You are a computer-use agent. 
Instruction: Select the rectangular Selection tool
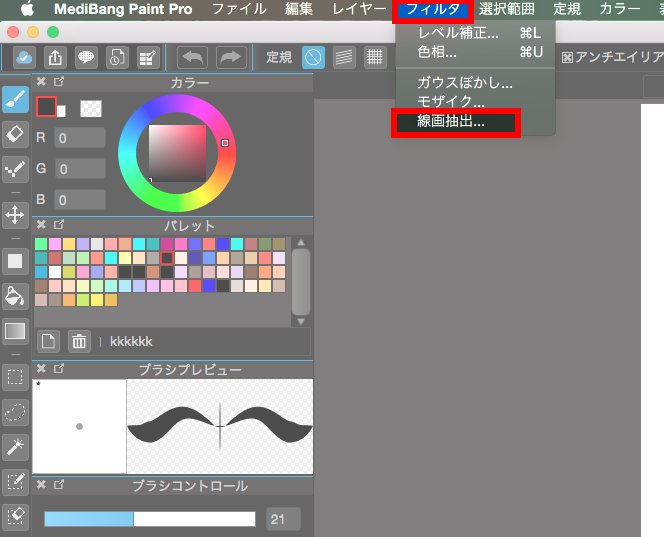pyautogui.click(x=15, y=377)
